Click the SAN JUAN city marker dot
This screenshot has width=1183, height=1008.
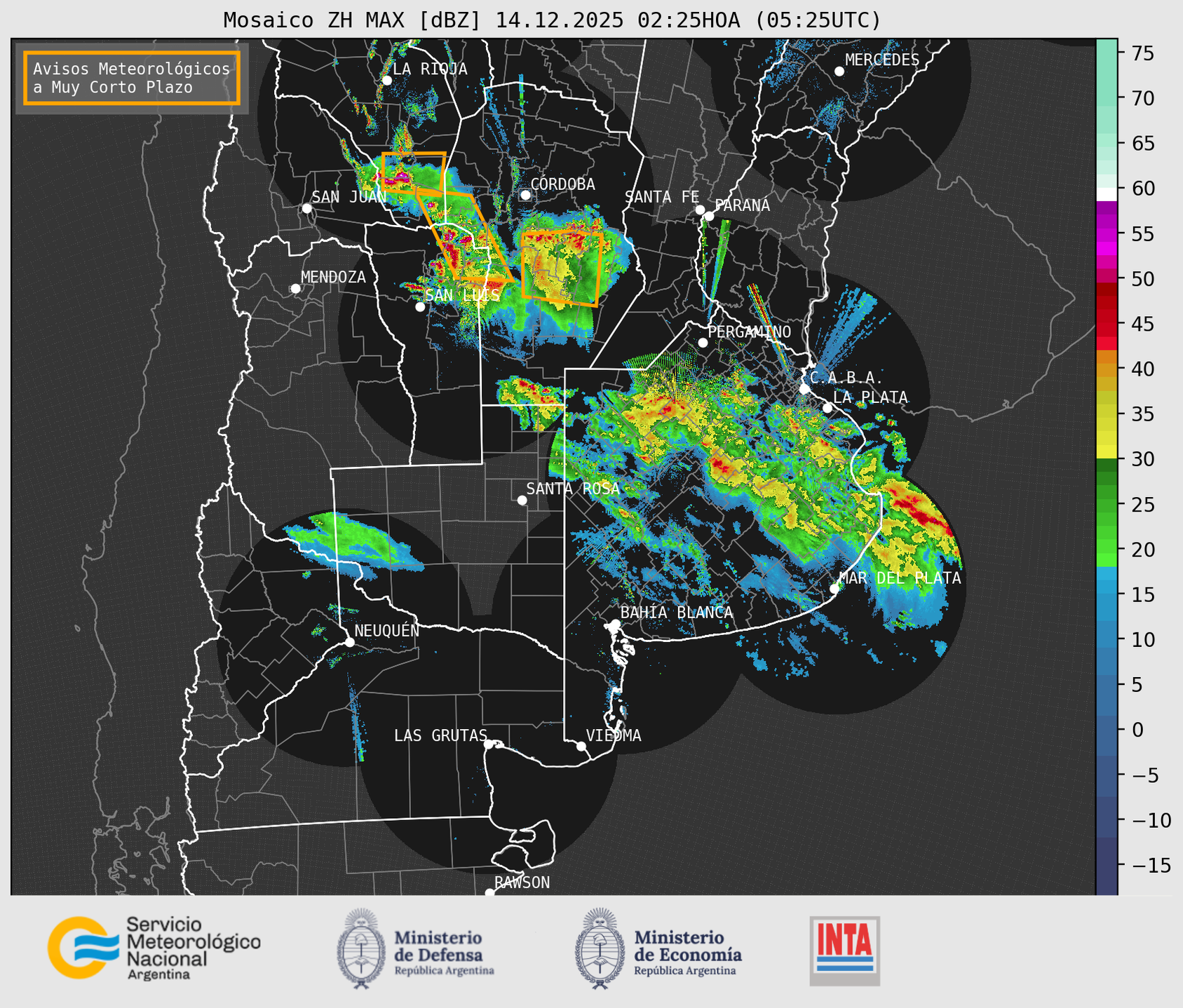pos(306,208)
